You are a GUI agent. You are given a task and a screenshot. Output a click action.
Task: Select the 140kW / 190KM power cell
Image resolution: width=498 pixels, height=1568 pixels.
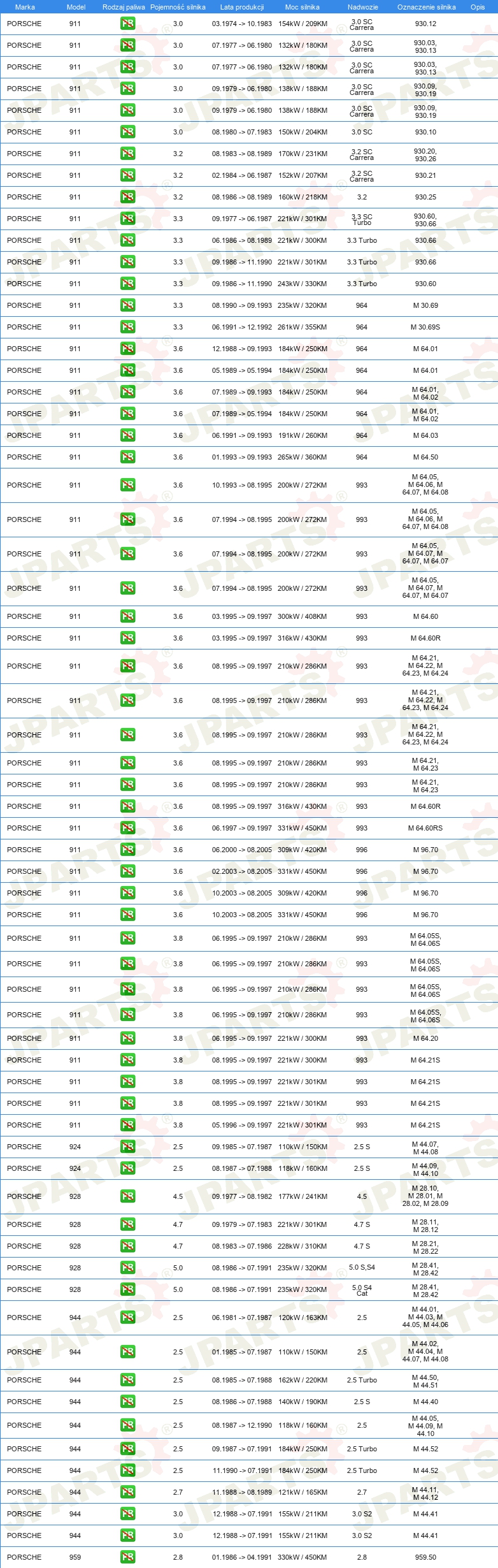click(302, 1402)
